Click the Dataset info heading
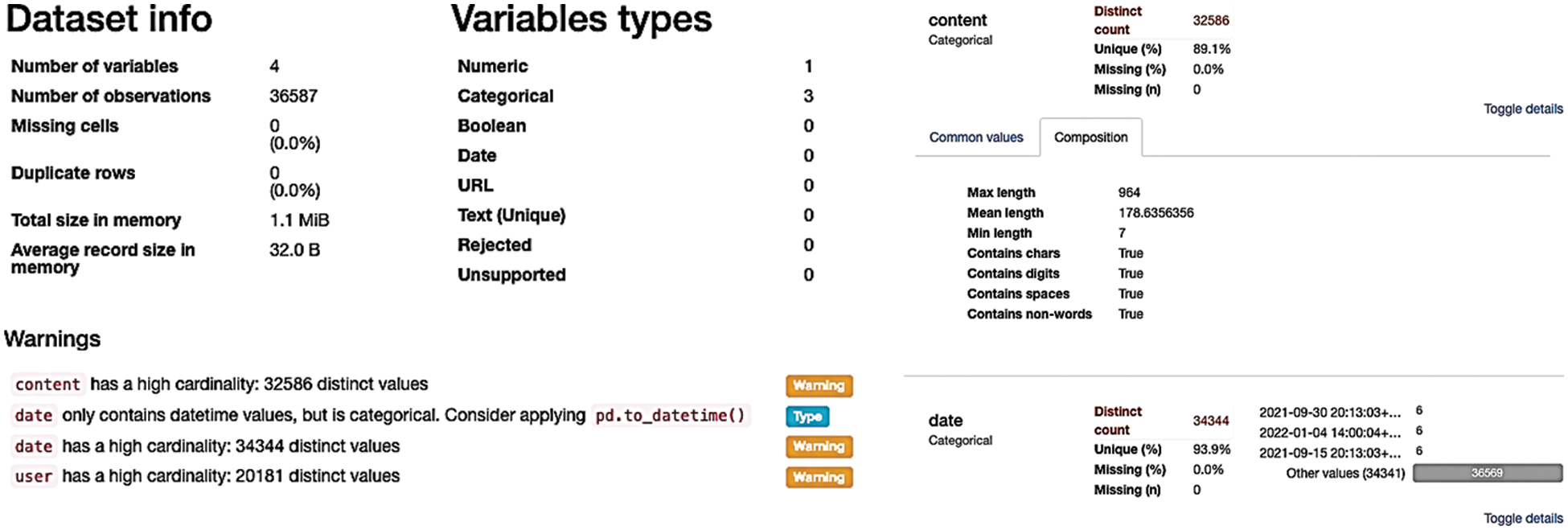This screenshot has height=530, width=1568. [x=109, y=18]
